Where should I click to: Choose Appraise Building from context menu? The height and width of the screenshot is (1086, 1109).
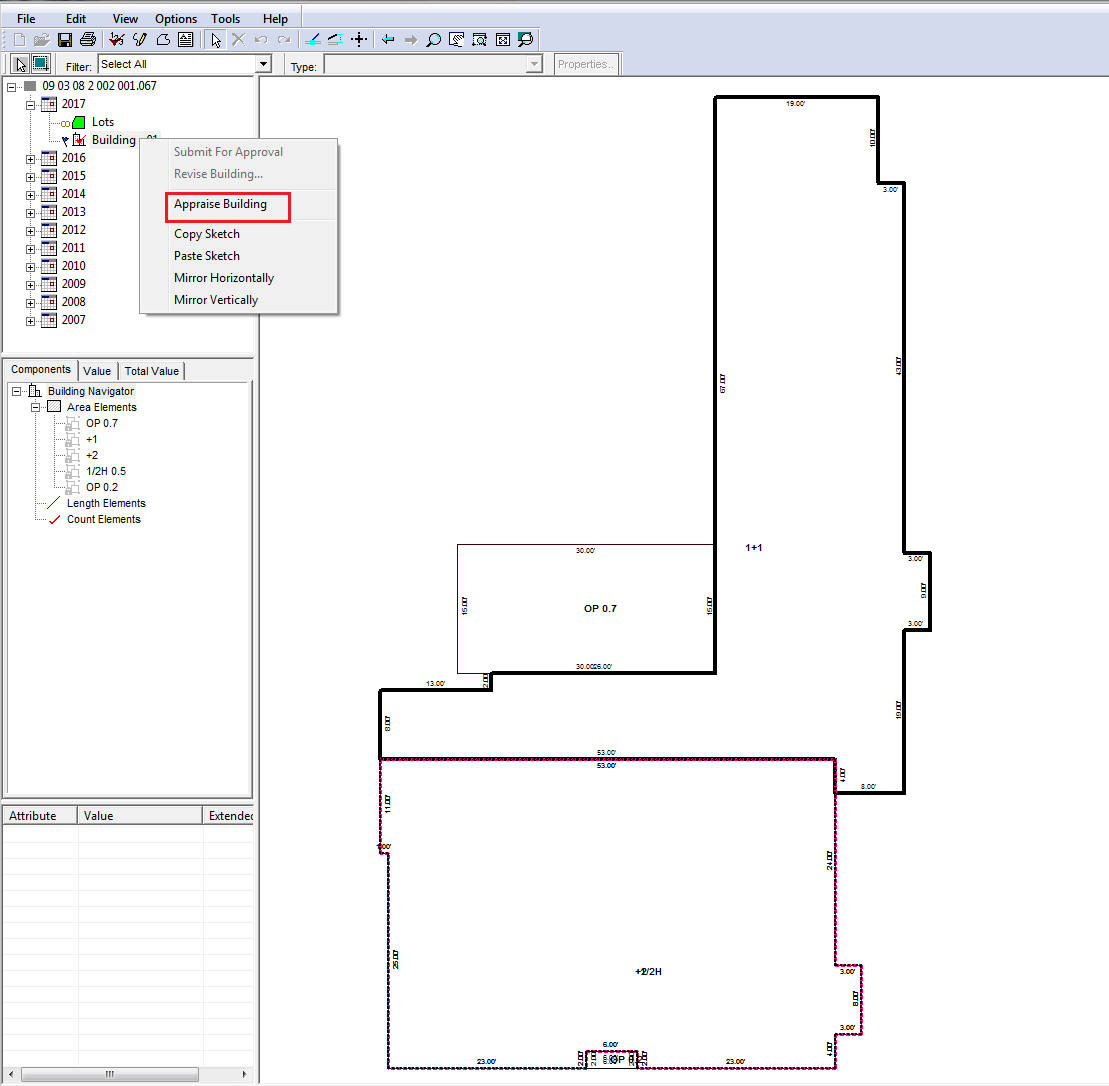220,204
